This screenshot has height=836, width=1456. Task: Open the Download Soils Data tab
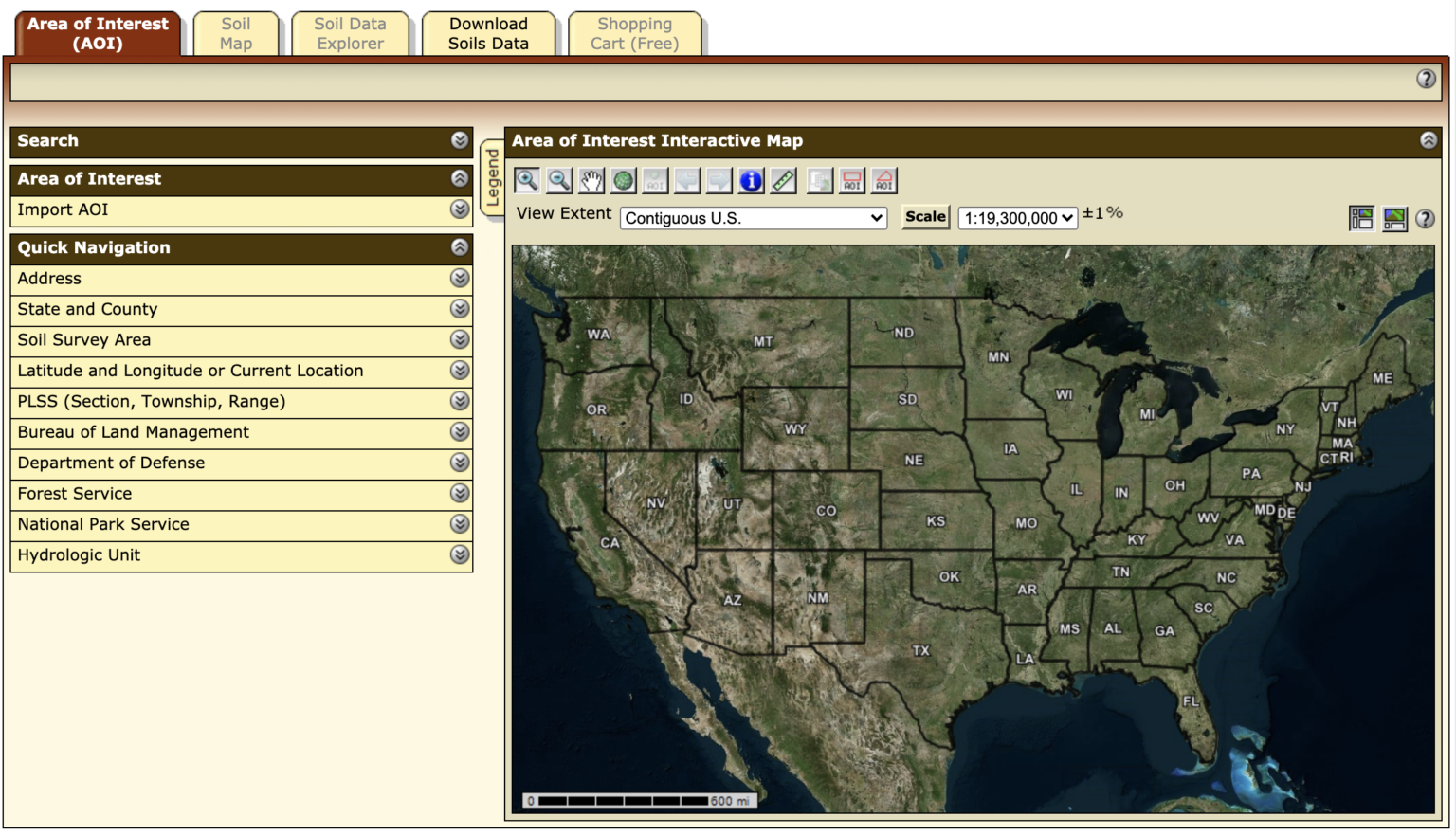pyautogui.click(x=490, y=33)
